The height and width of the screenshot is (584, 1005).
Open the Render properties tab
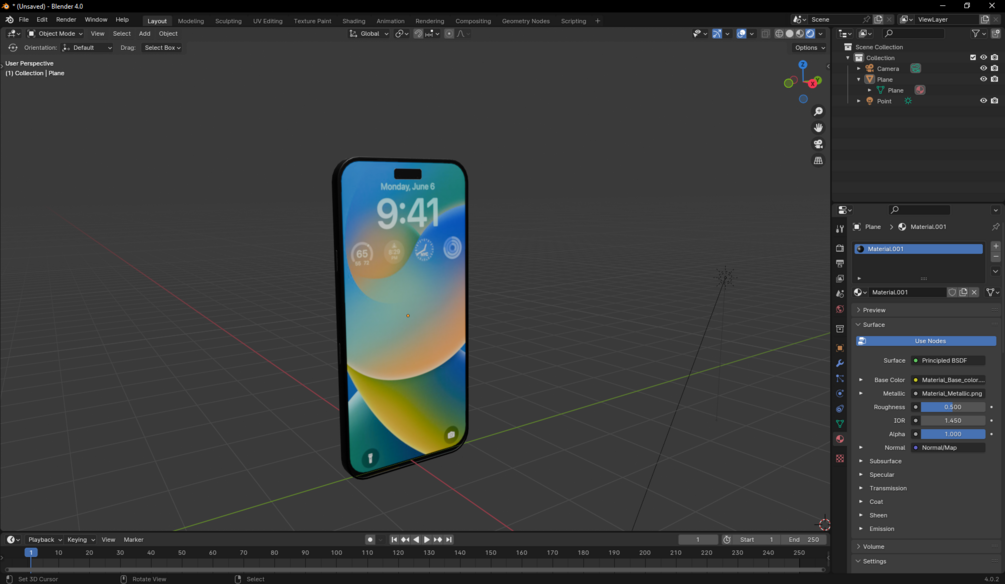pyautogui.click(x=840, y=248)
